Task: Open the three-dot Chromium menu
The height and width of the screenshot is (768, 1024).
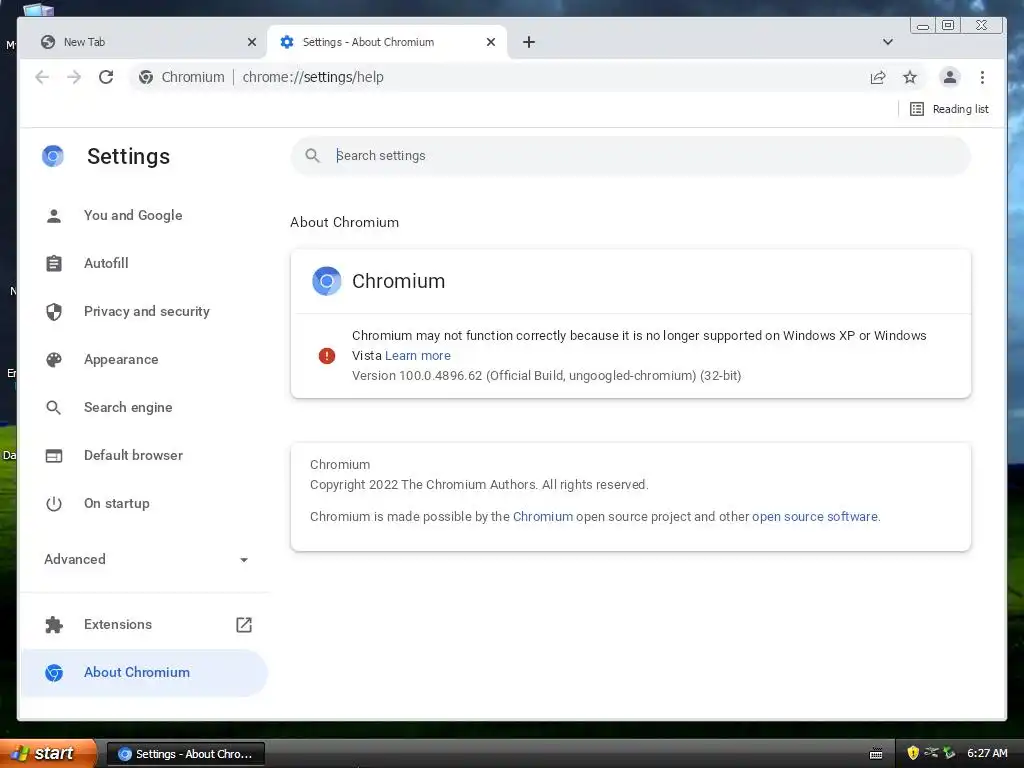Action: pyautogui.click(x=982, y=77)
